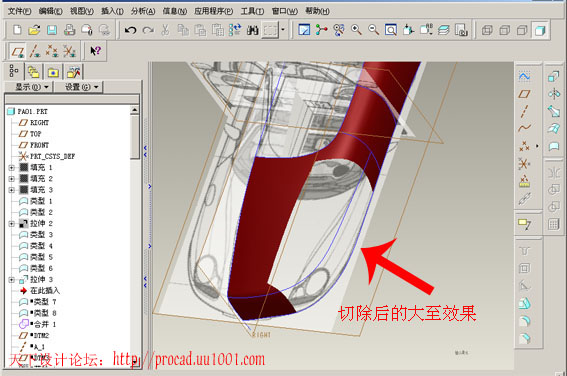
Task: Open the 设置 dropdown in model tree
Action: click(x=79, y=87)
